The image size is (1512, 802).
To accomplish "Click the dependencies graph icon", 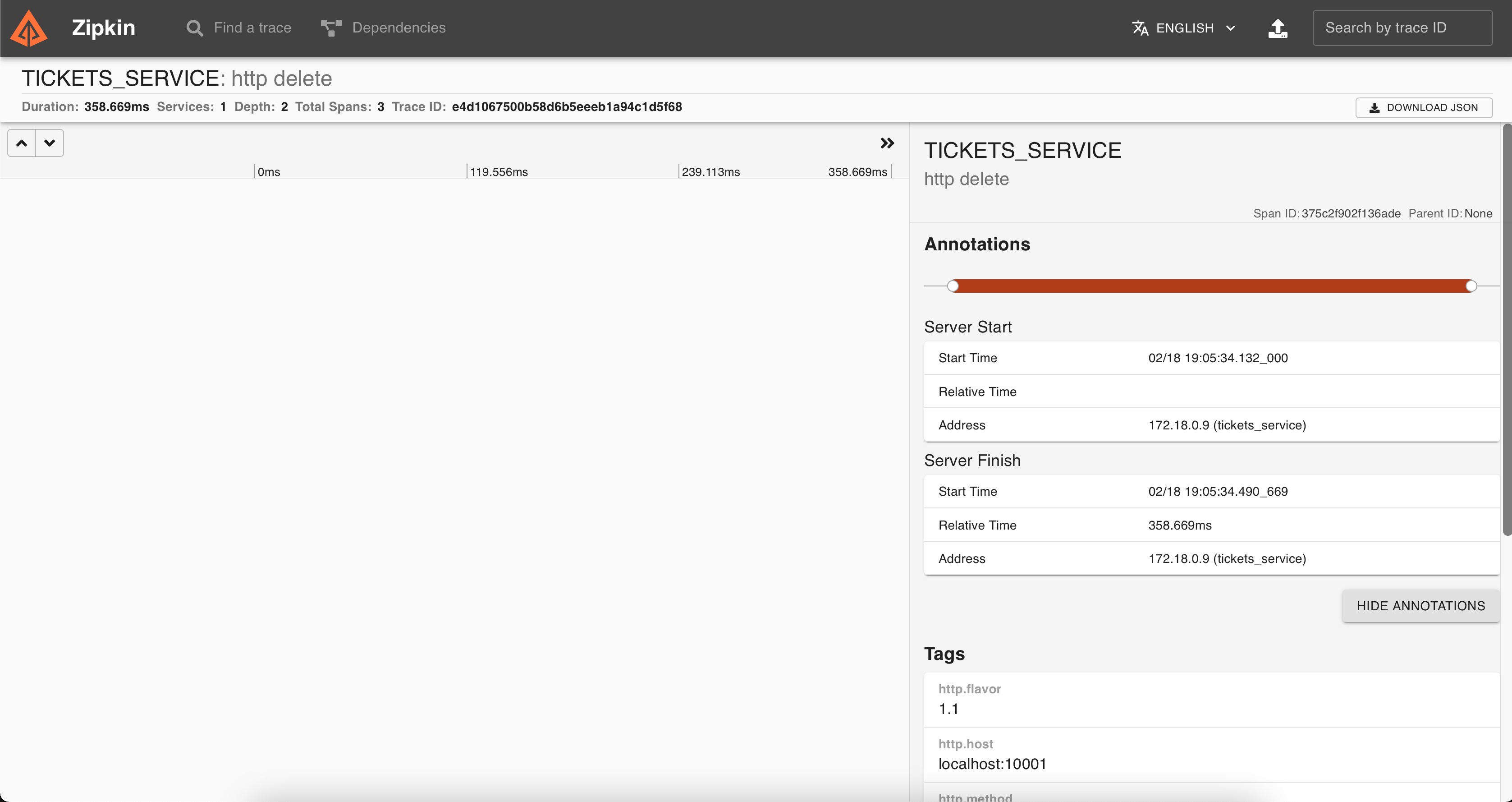I will click(x=331, y=28).
